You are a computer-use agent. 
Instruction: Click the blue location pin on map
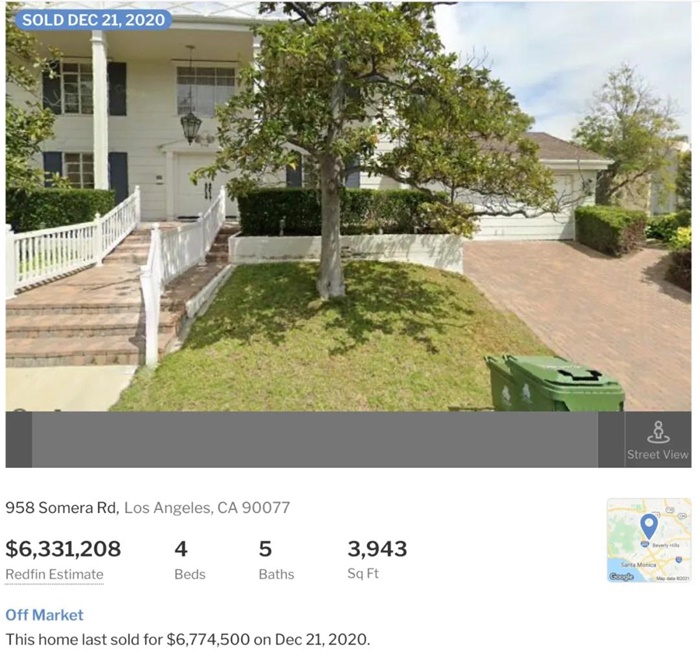[649, 526]
